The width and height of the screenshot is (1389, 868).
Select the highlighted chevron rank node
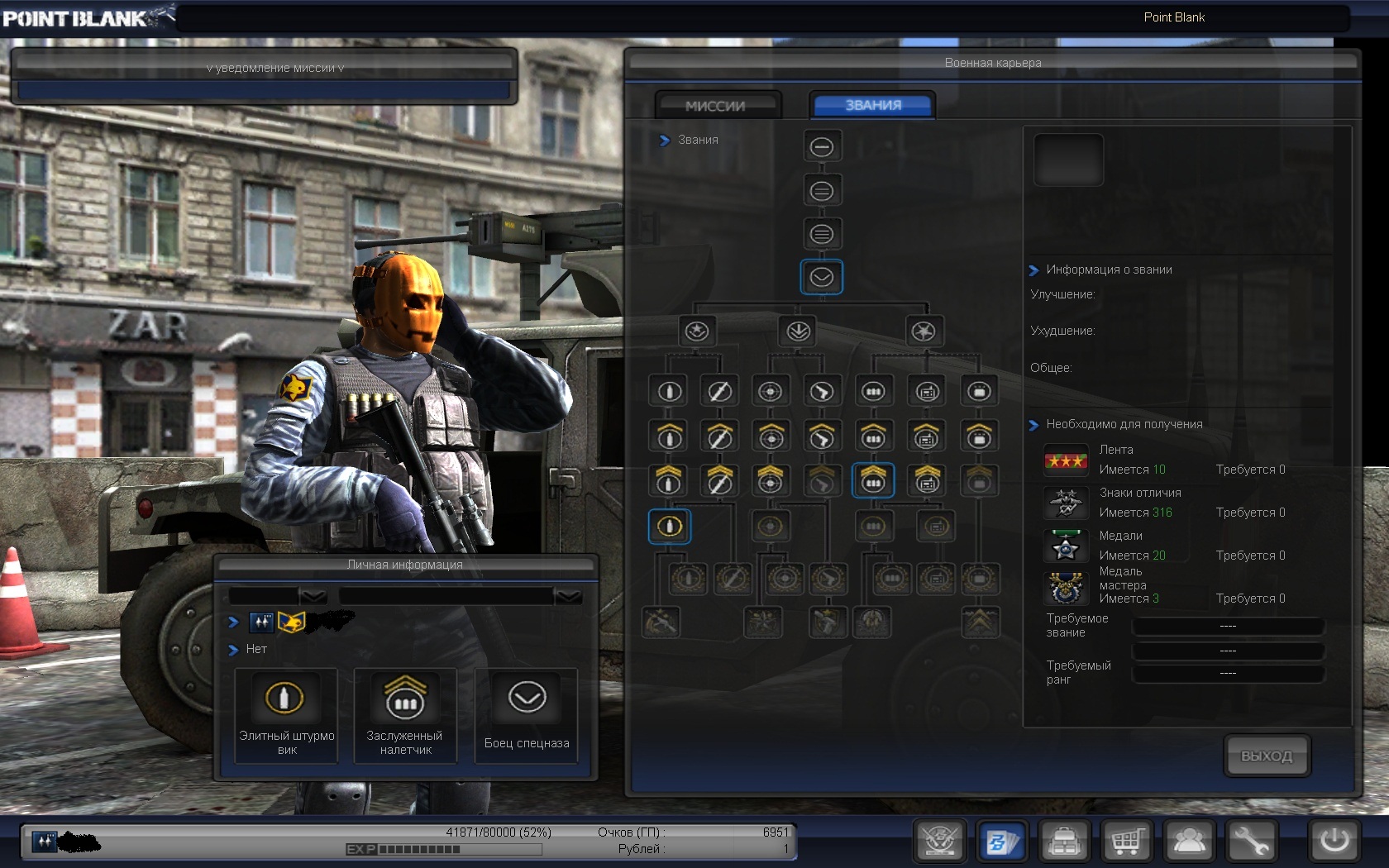point(821,278)
